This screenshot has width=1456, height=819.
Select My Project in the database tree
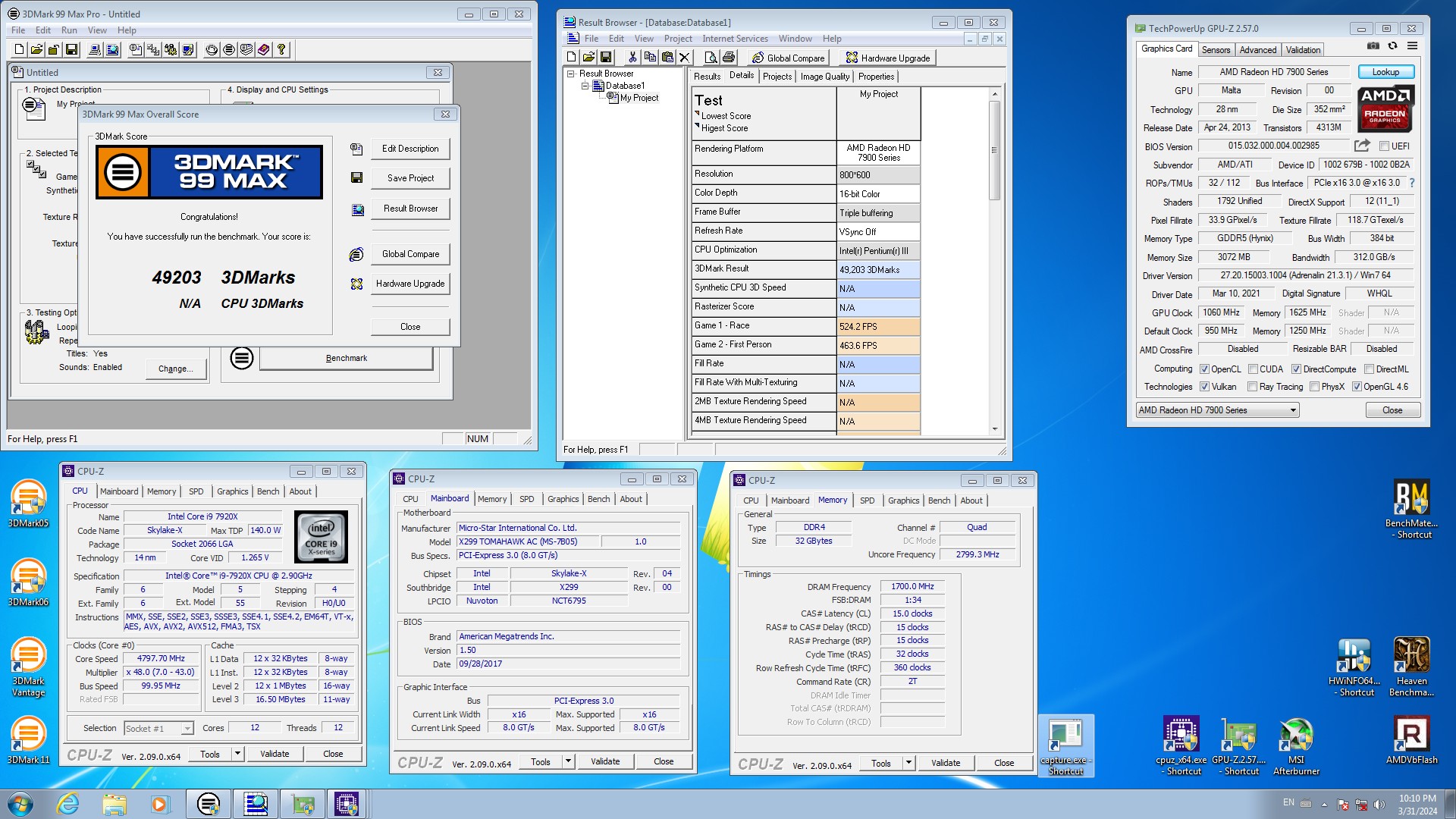[639, 98]
